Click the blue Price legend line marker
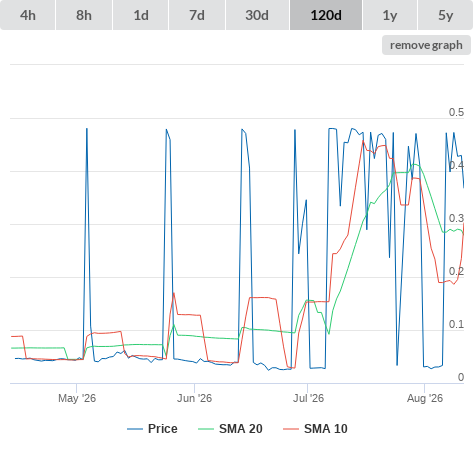This screenshot has width=474, height=455. point(135,429)
